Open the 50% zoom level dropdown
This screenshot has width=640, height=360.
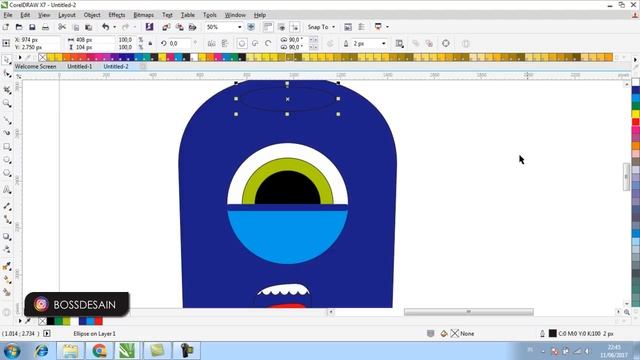point(240,27)
